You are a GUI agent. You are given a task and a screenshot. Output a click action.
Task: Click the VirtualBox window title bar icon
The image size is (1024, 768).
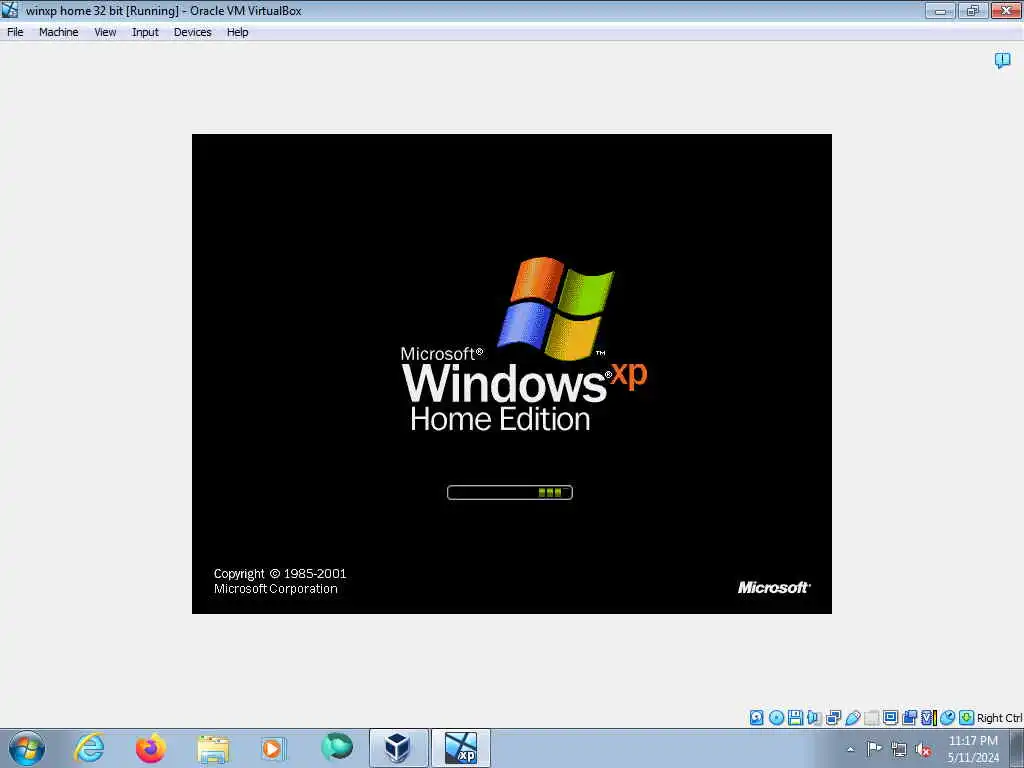10,10
